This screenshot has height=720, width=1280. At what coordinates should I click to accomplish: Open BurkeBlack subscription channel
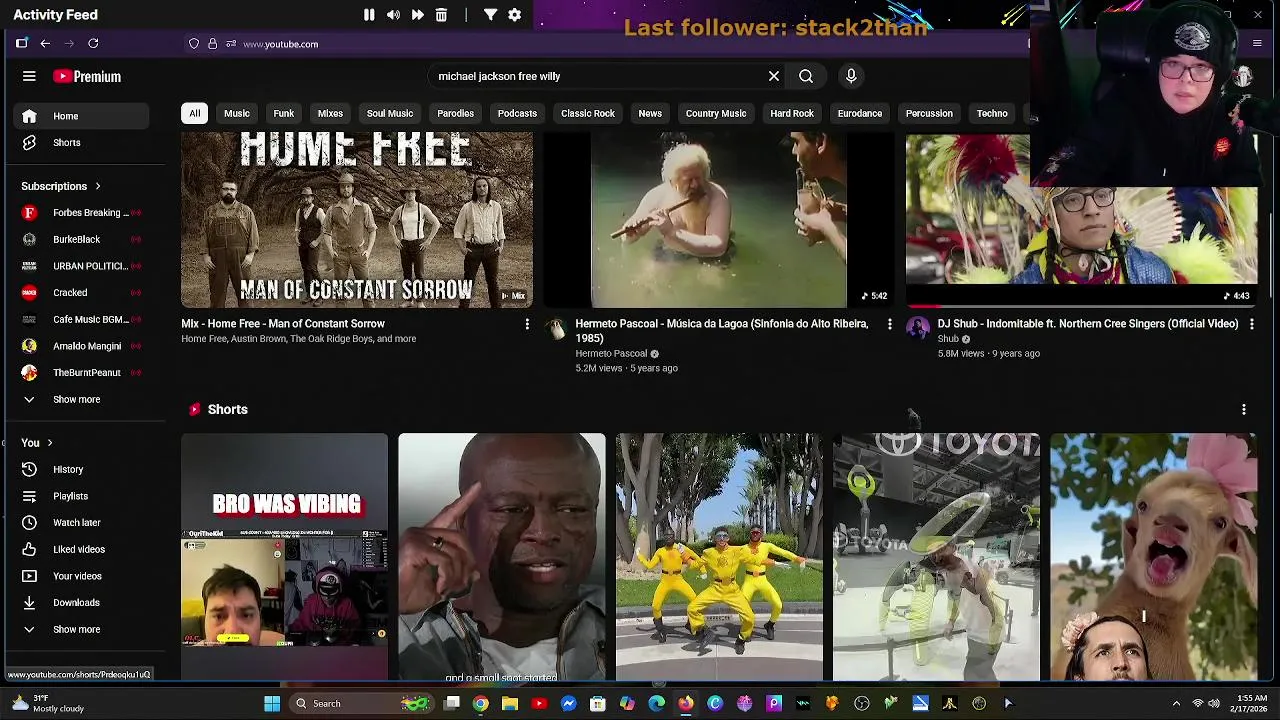tap(80, 239)
